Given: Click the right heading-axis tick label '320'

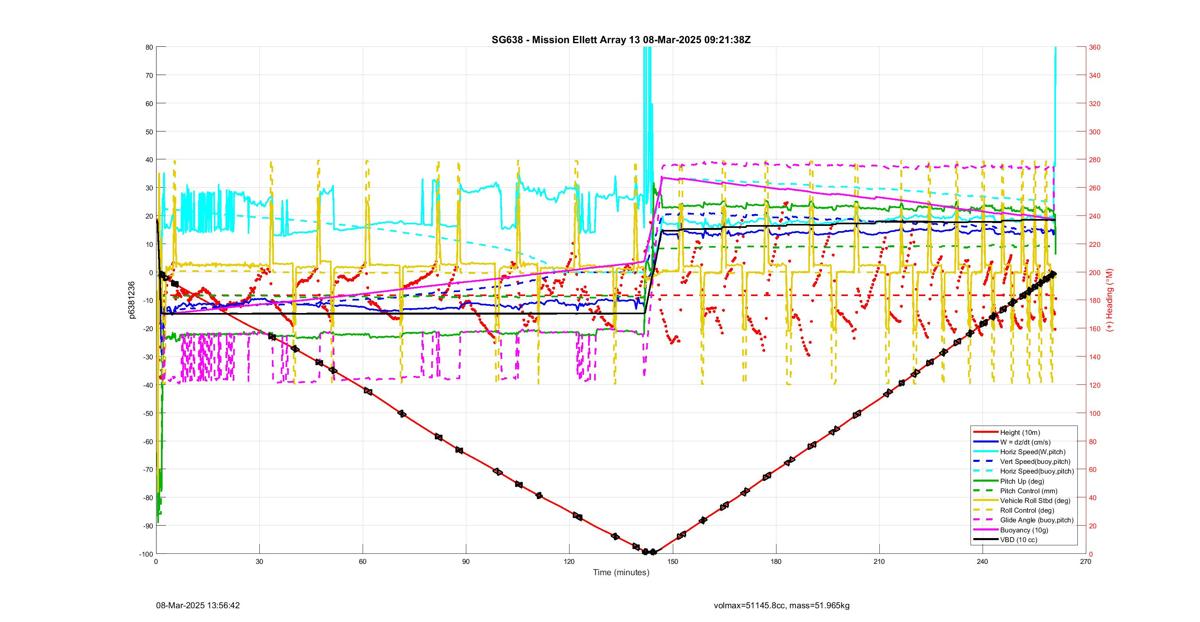Looking at the screenshot, I should click(x=1095, y=103).
